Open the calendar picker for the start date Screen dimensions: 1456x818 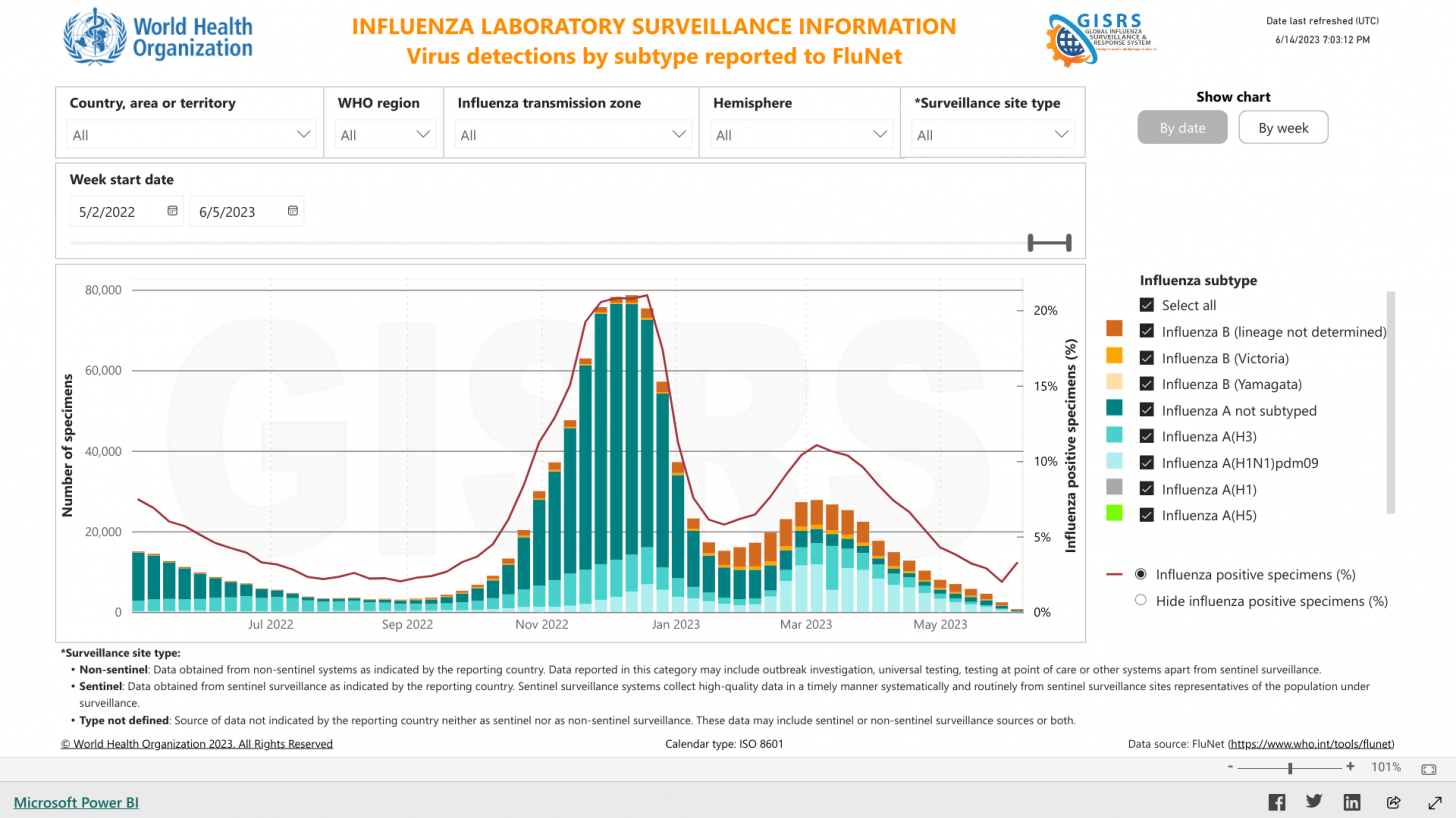click(x=172, y=210)
